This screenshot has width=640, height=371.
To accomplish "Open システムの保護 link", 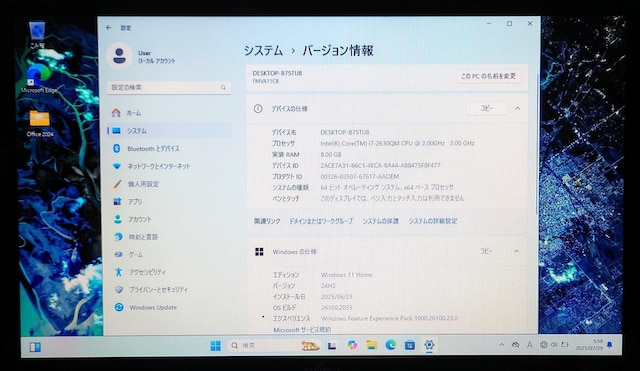I will pyautogui.click(x=380, y=221).
